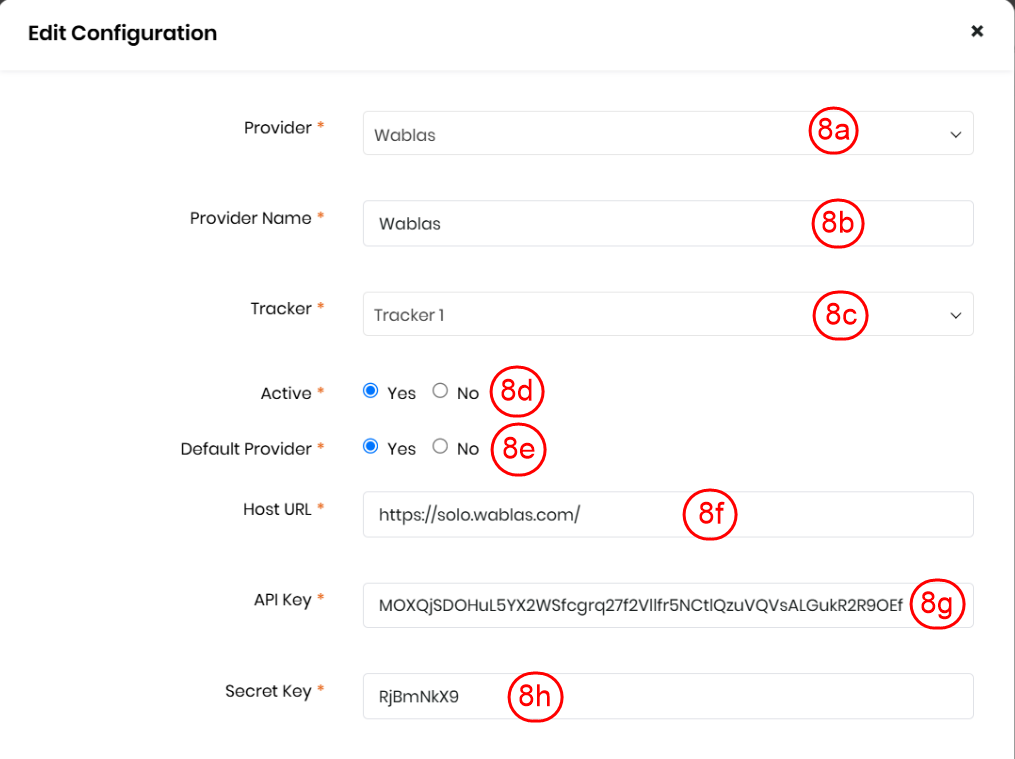The image size is (1015, 759).
Task: Select No for Active
Action: click(440, 392)
